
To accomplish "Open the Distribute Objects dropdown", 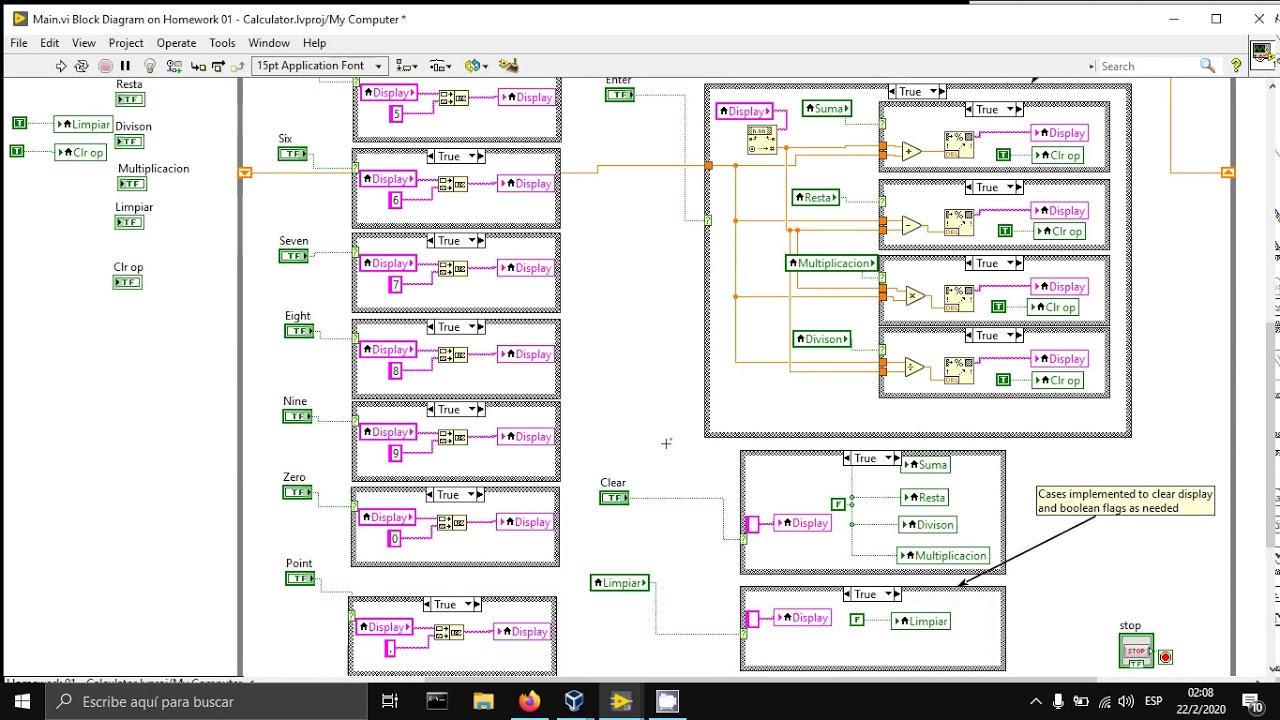I will click(x=441, y=66).
